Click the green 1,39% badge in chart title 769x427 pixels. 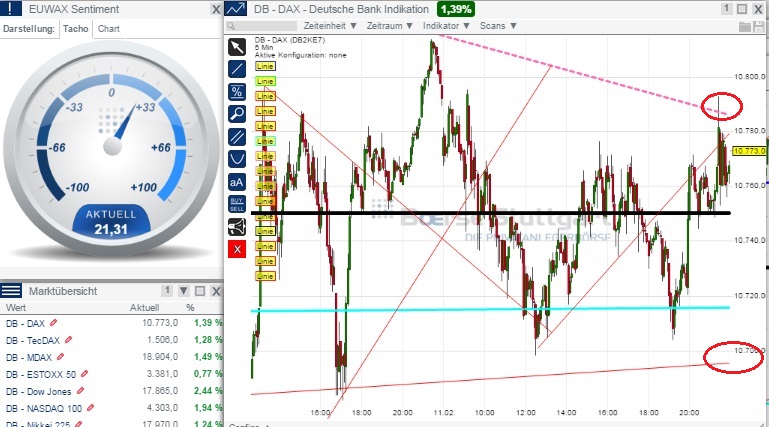click(456, 9)
